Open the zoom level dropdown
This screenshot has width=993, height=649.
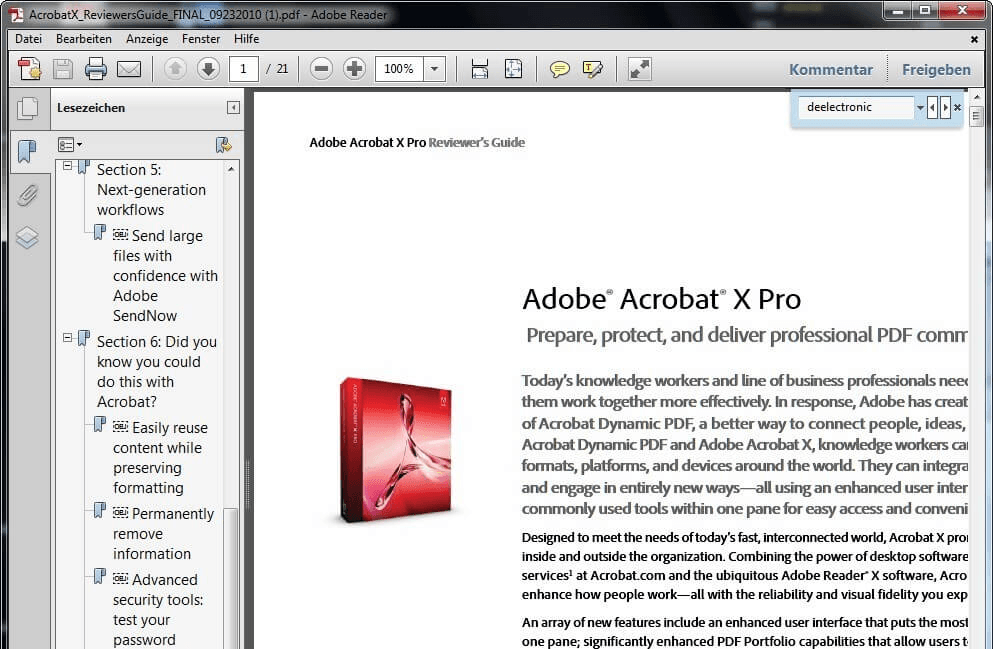(x=434, y=69)
